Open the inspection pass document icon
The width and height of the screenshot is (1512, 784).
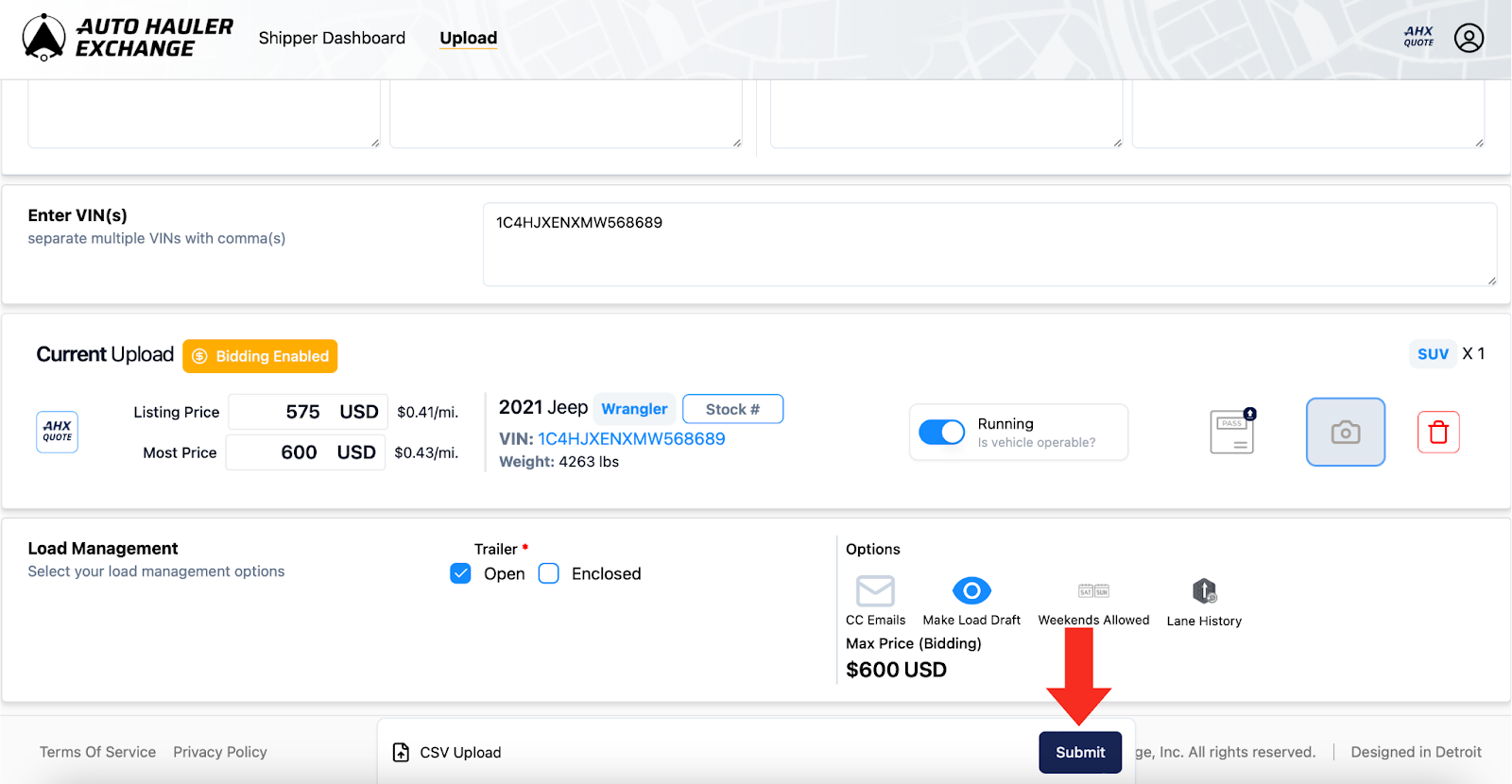tap(1232, 432)
